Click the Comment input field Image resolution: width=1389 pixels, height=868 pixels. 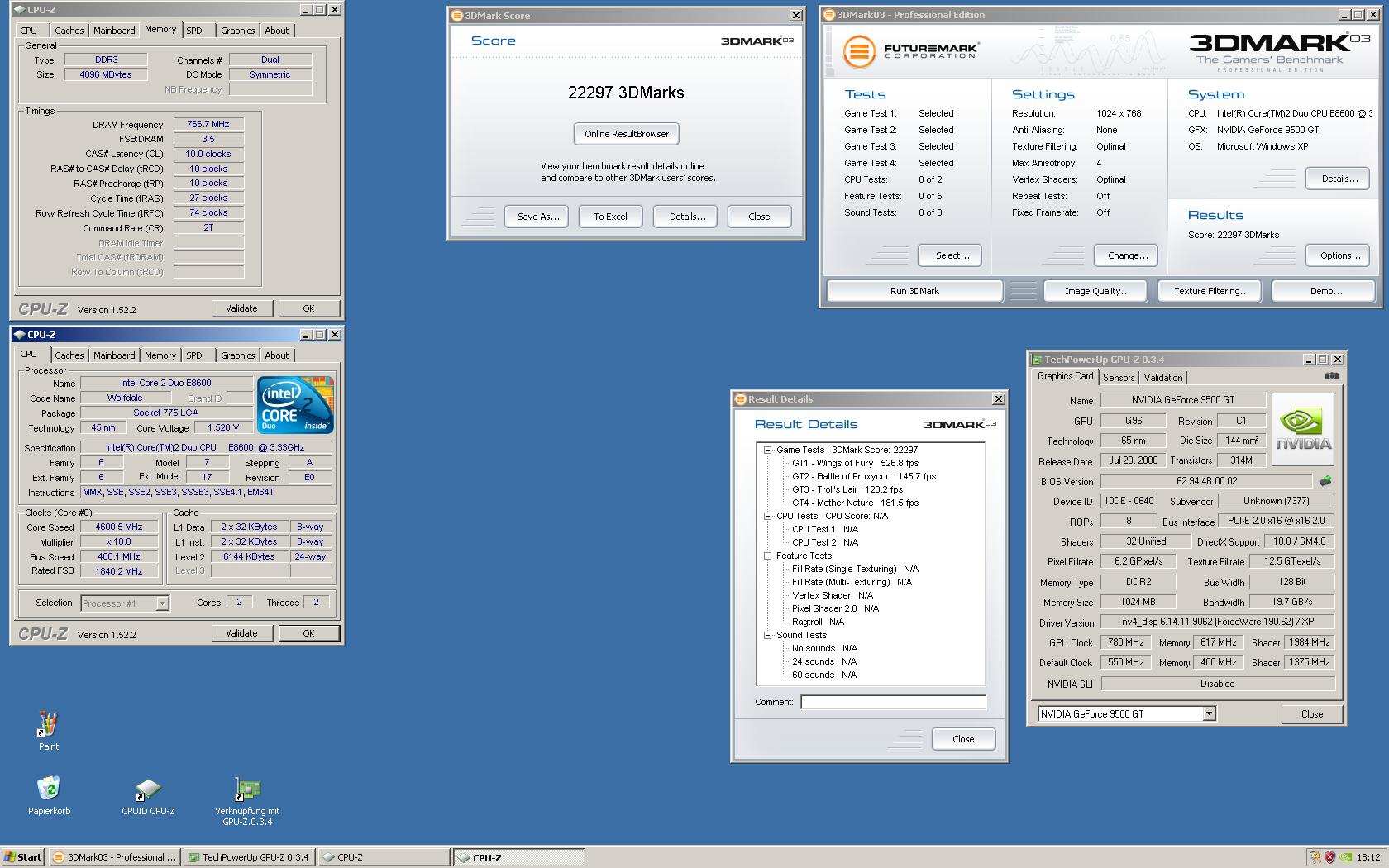coord(893,702)
